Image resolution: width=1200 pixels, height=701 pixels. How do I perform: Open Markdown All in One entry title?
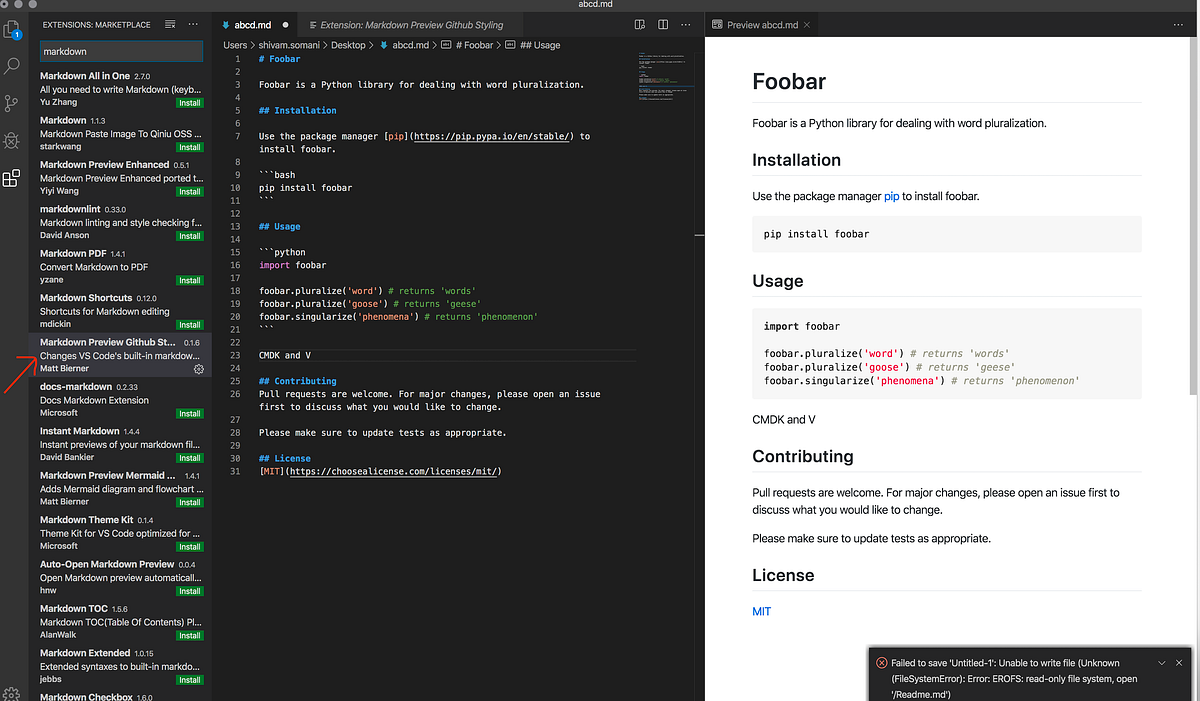coord(85,75)
